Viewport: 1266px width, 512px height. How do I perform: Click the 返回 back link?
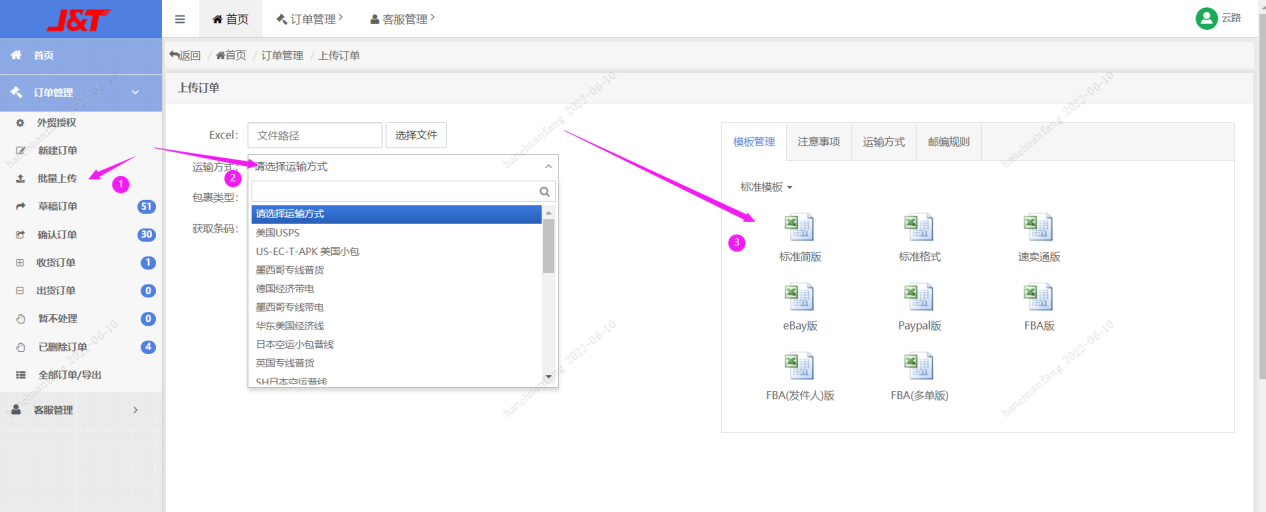coord(185,55)
